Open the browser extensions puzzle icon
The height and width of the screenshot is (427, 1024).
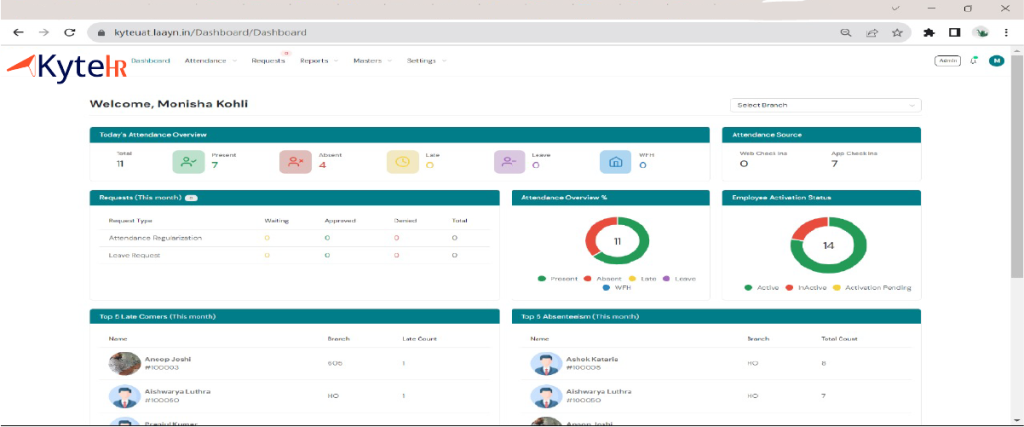[x=929, y=32]
